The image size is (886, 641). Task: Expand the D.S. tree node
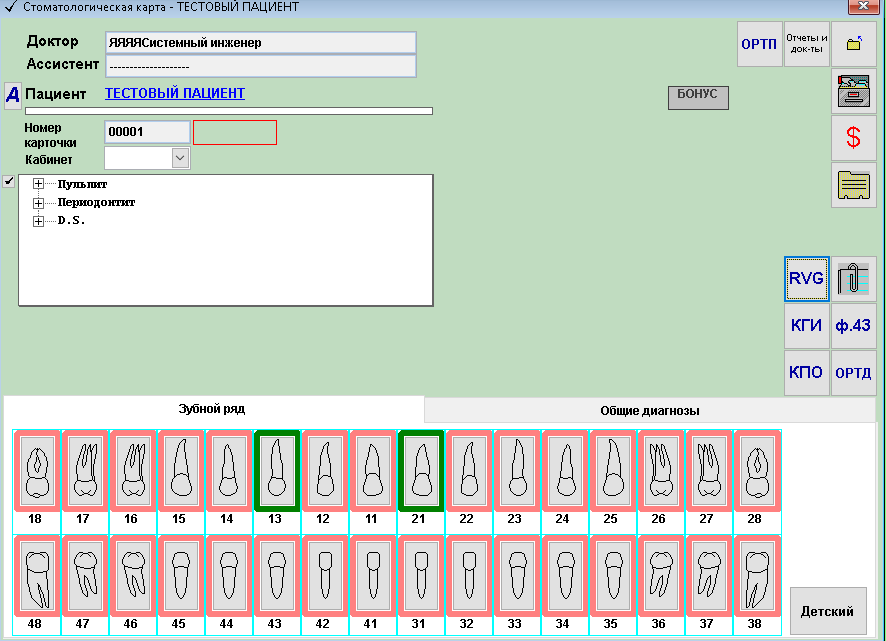pyautogui.click(x=39, y=221)
